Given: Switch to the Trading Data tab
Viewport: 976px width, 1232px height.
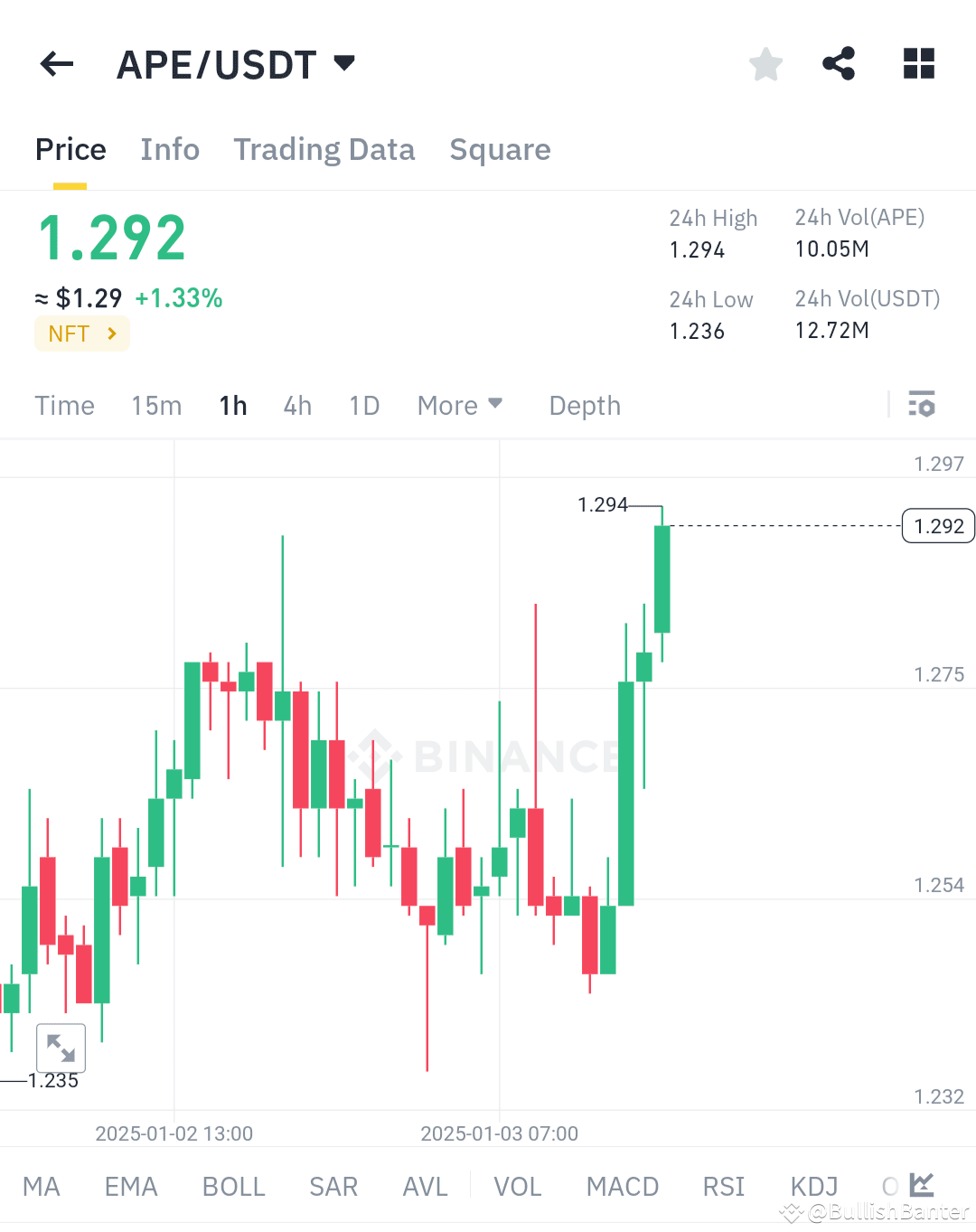Looking at the screenshot, I should click(x=324, y=149).
